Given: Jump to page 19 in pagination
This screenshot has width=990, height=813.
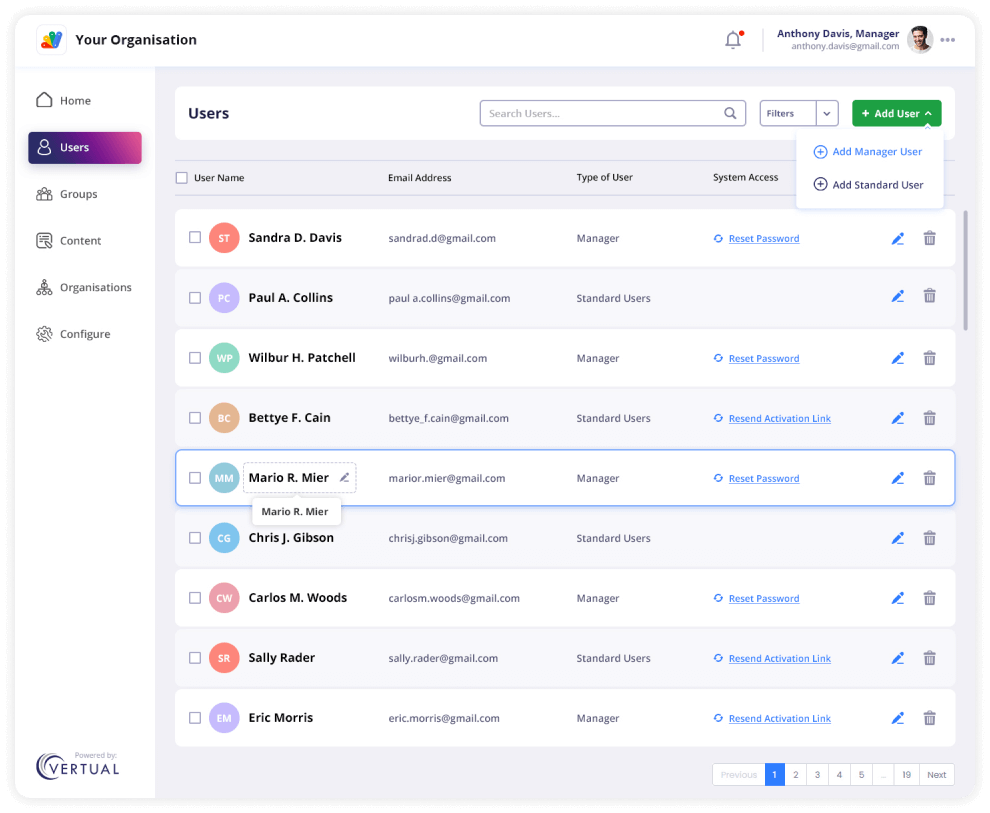Looking at the screenshot, I should tap(907, 774).
